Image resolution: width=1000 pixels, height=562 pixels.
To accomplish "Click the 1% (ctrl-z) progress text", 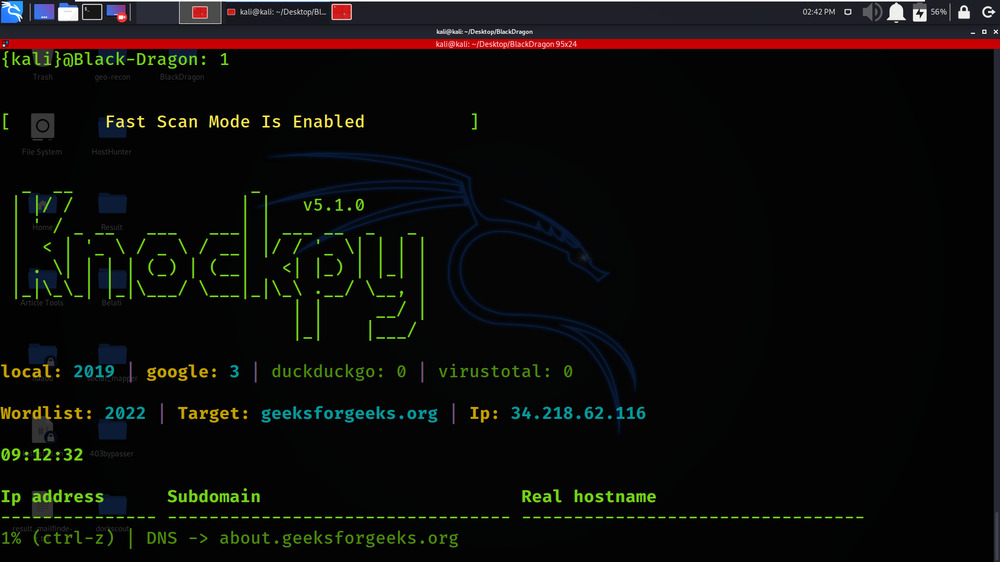I will pyautogui.click(x=57, y=538).
